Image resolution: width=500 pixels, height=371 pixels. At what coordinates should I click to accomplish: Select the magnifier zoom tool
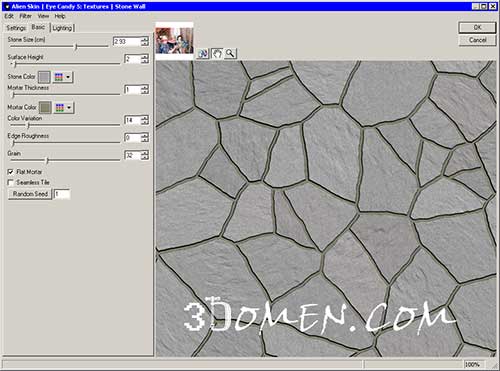click(x=230, y=53)
